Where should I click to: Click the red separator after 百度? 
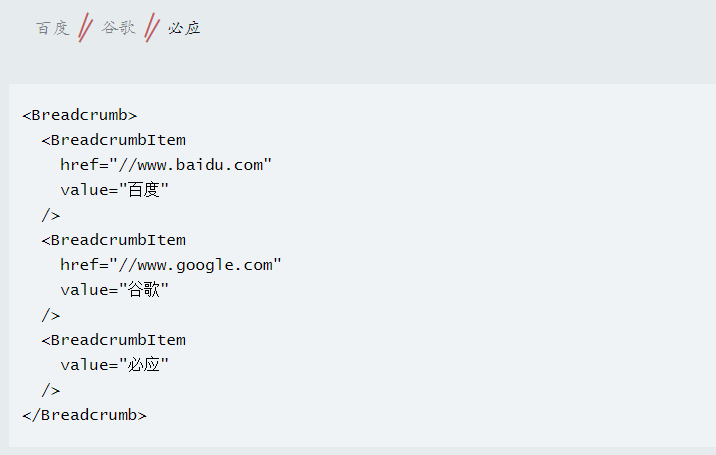coord(85,28)
